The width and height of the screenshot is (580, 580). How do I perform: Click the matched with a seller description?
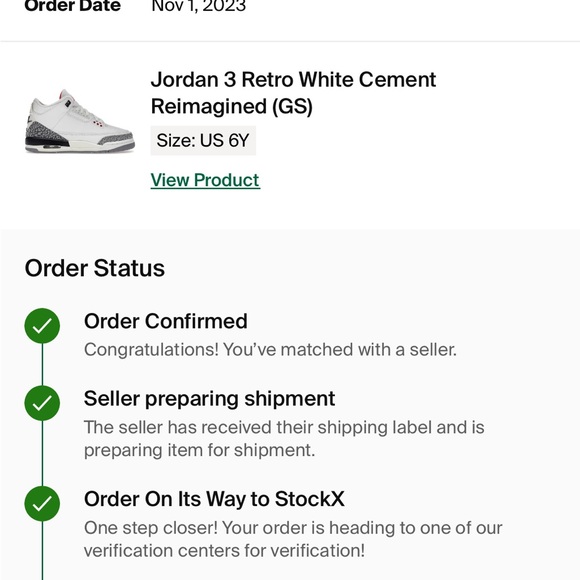[270, 350]
